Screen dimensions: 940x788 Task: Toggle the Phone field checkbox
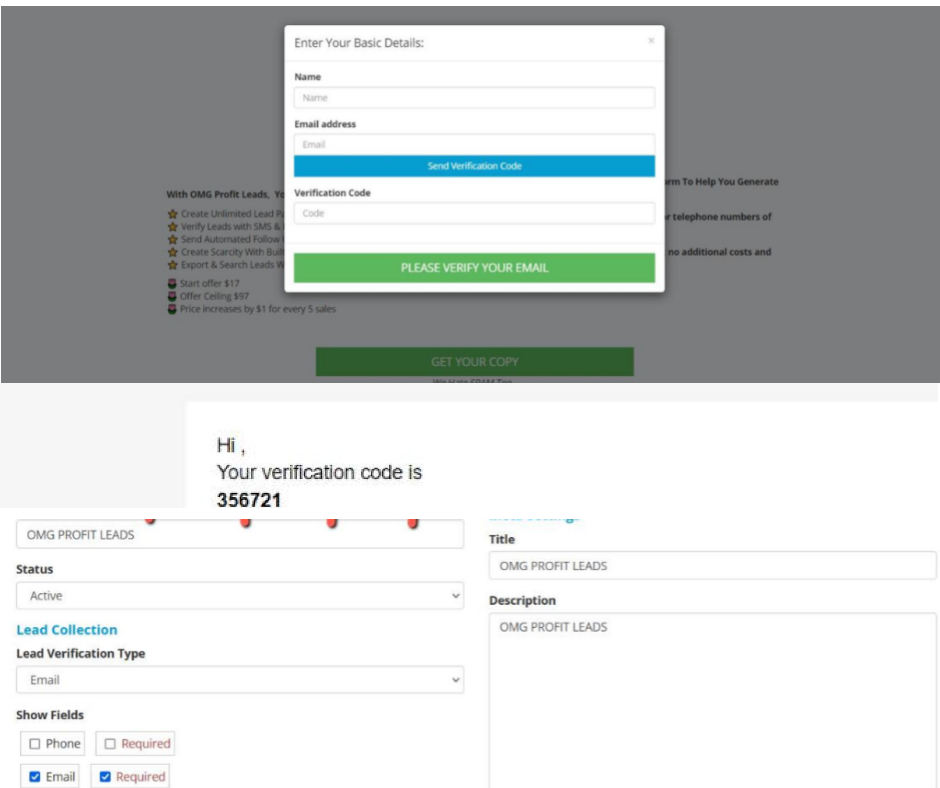pos(35,744)
